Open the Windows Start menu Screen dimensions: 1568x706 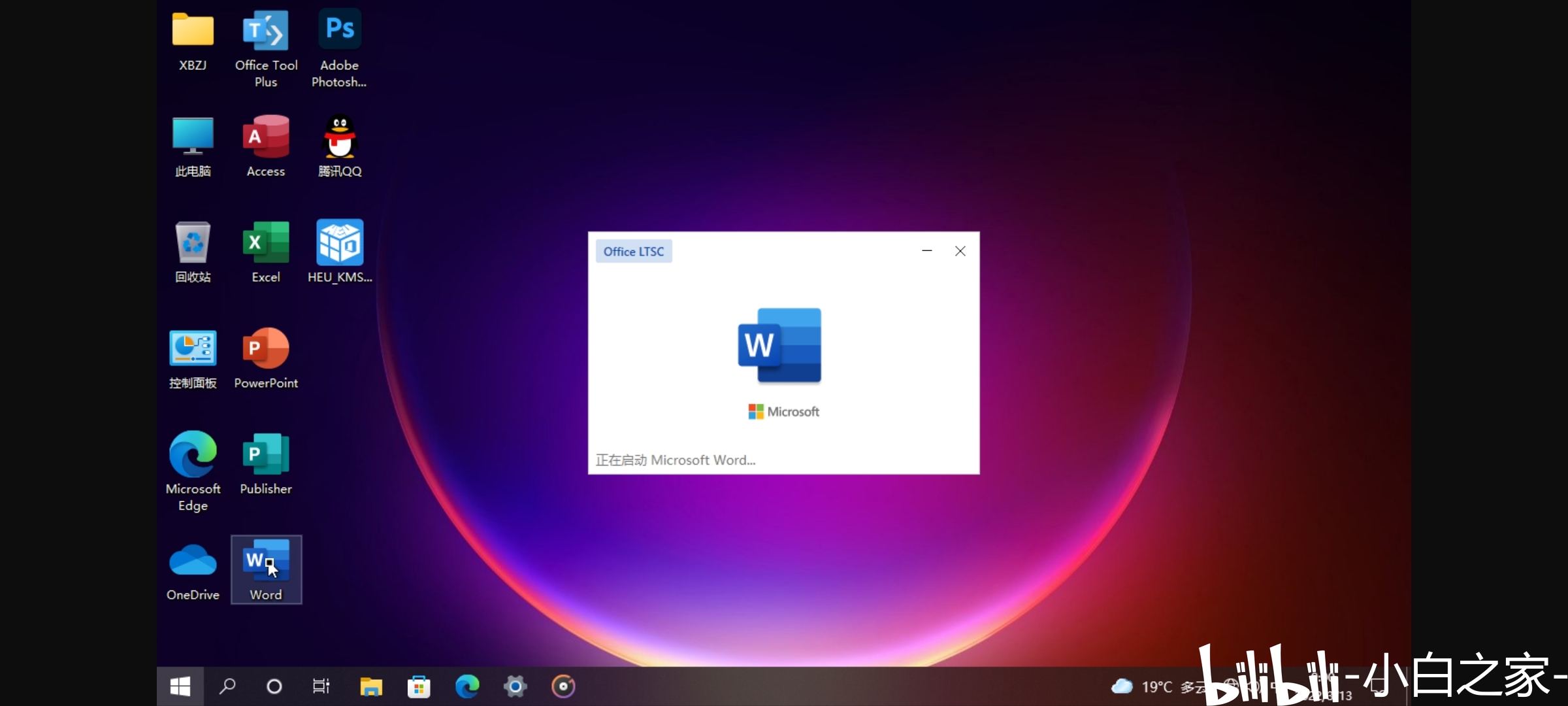pos(180,686)
